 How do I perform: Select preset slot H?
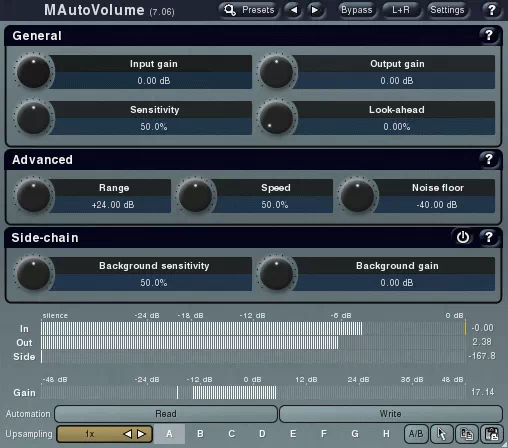click(x=386, y=434)
